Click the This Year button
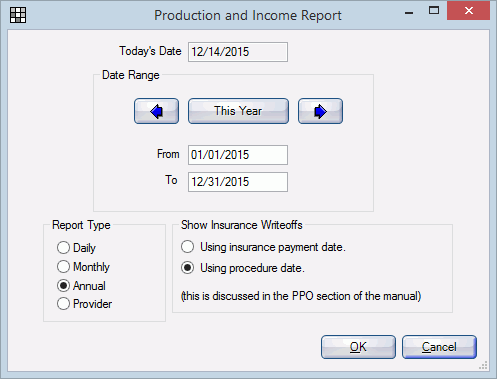Image resolution: width=497 pixels, height=379 pixels. click(238, 111)
